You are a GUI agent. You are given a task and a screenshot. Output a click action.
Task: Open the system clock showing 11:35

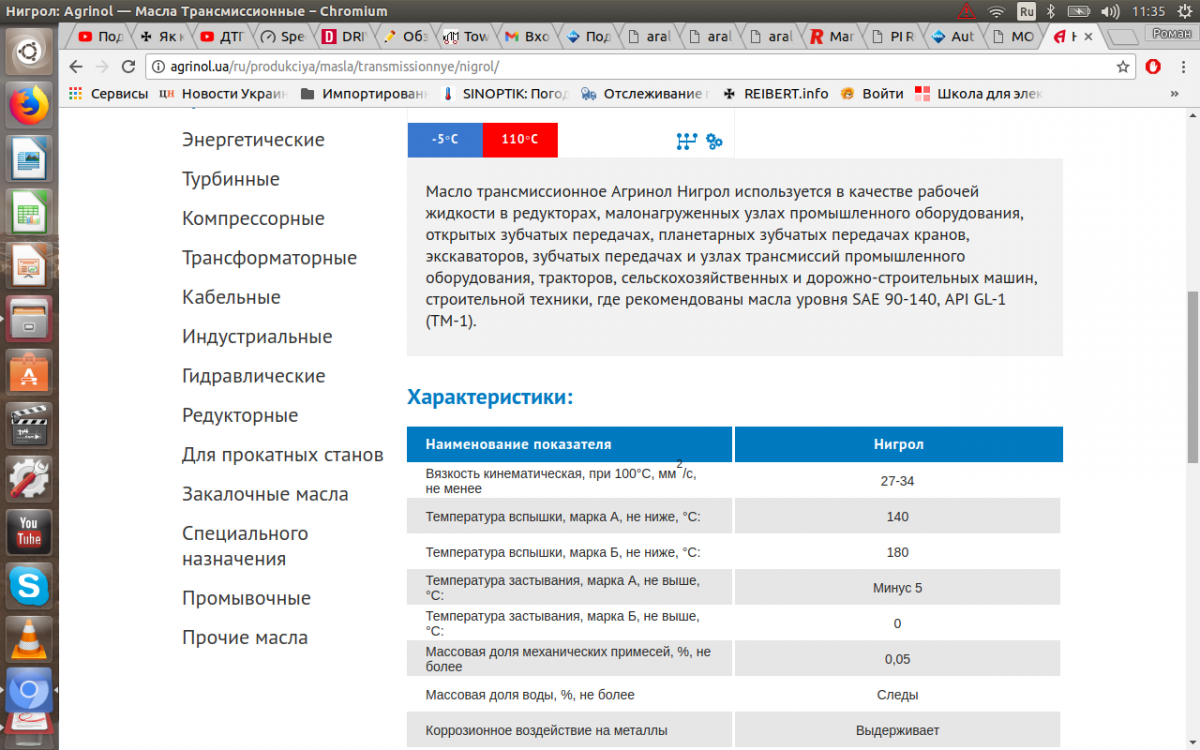(x=1149, y=12)
